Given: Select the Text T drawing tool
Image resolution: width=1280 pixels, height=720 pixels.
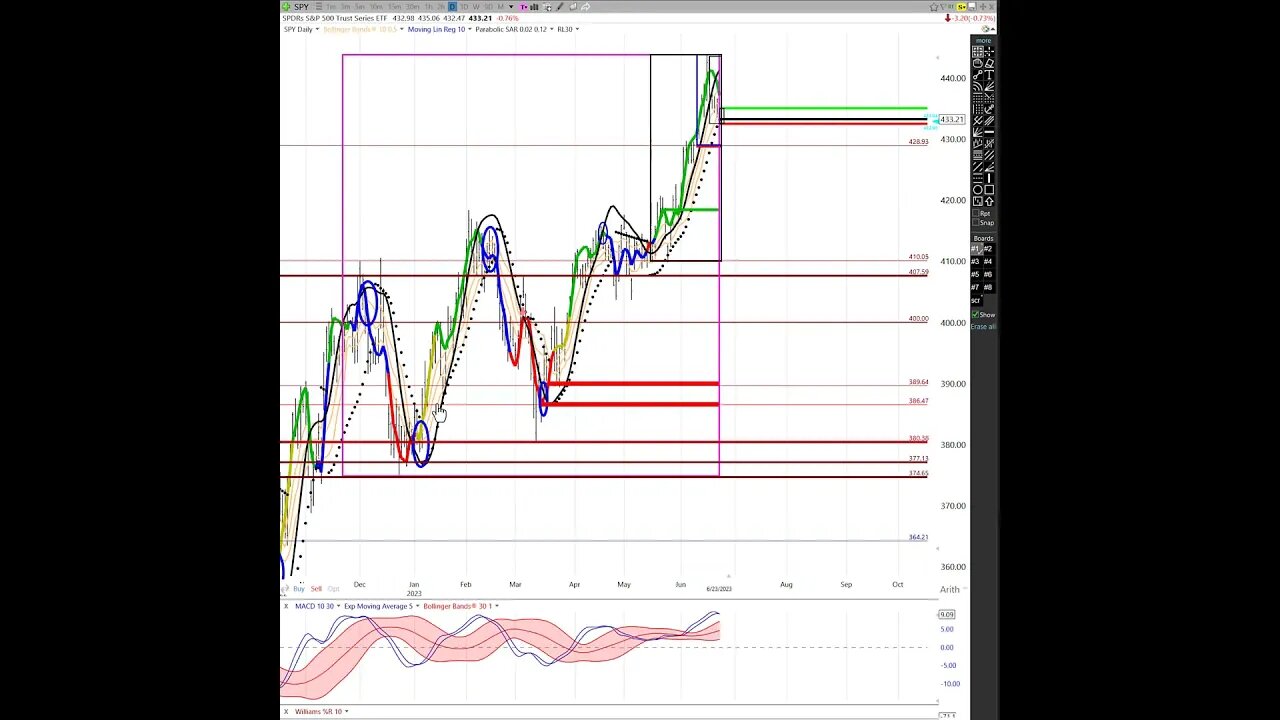Looking at the screenshot, I should coord(989,74).
